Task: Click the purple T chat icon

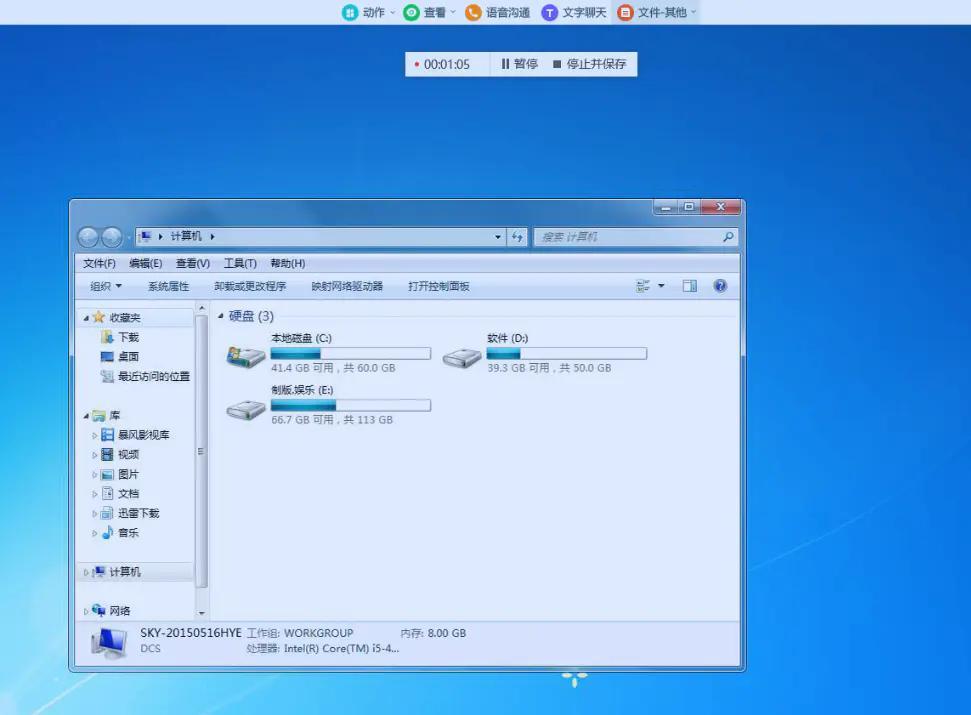Action: (549, 12)
